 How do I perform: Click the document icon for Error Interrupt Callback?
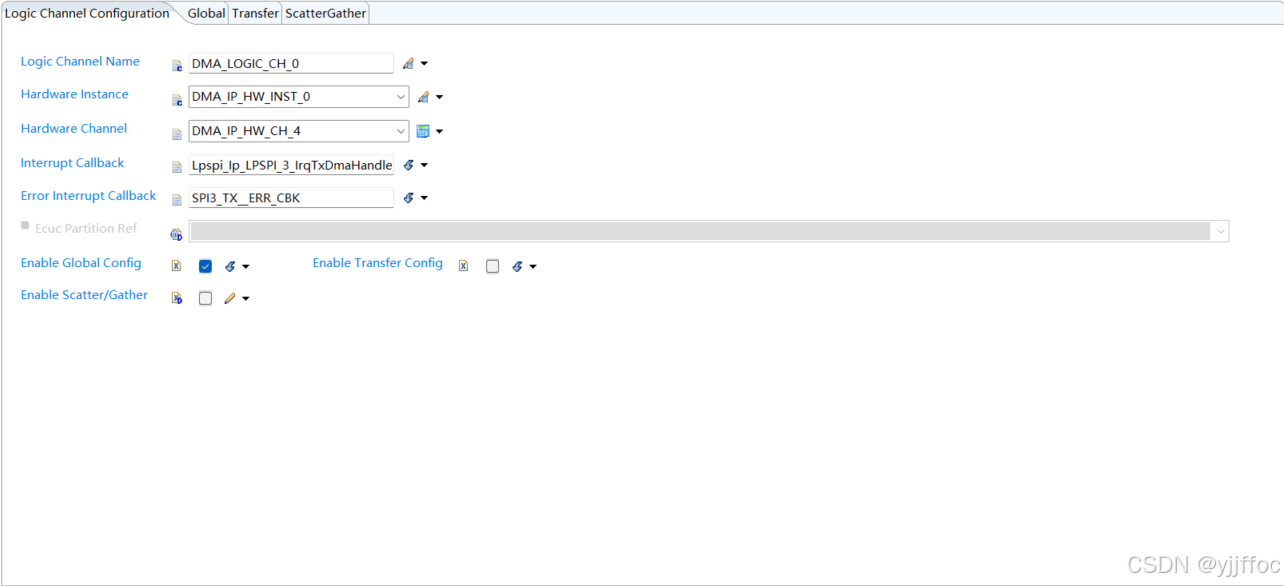tap(177, 200)
